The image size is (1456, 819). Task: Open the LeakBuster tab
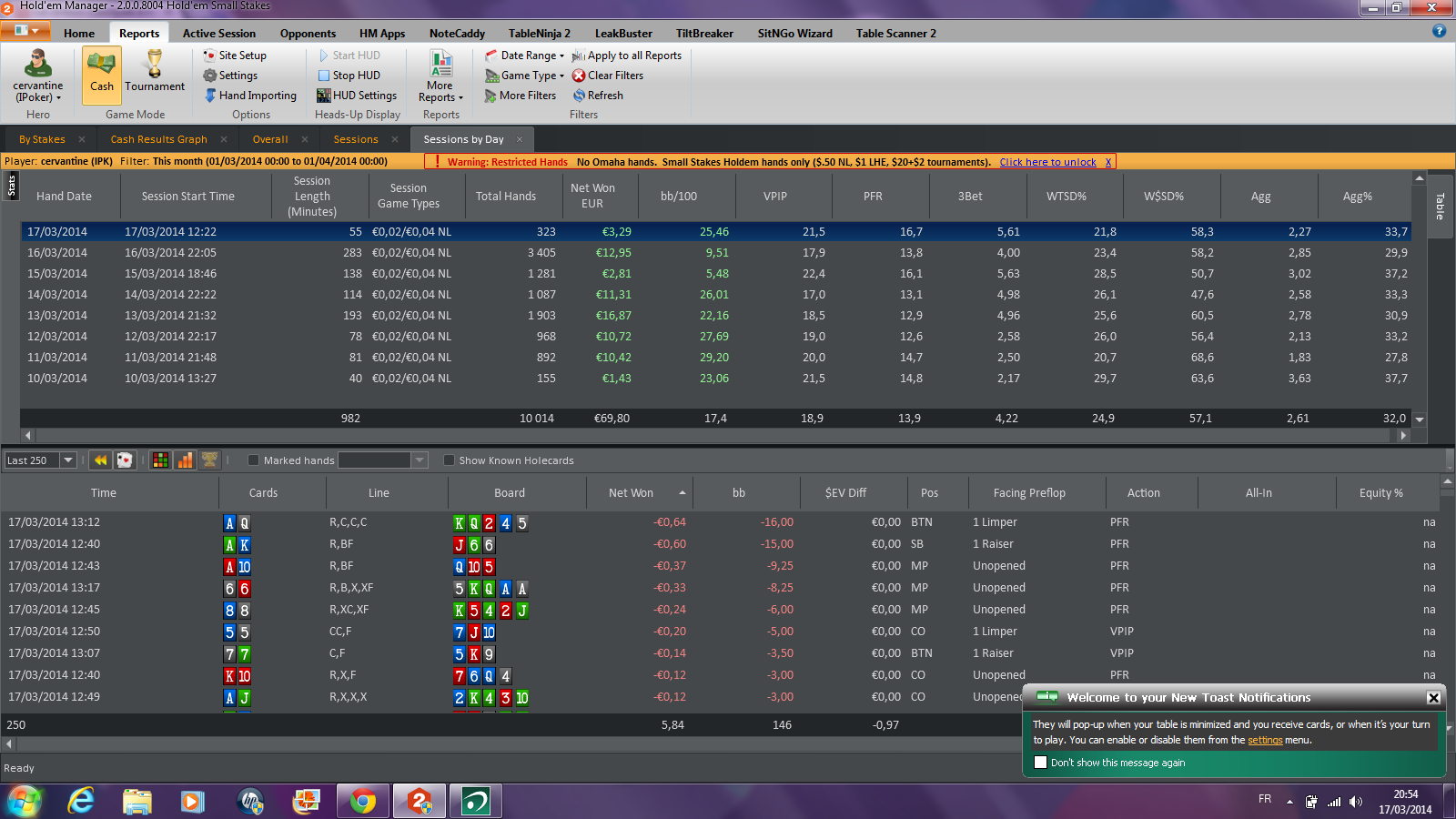[x=623, y=34]
